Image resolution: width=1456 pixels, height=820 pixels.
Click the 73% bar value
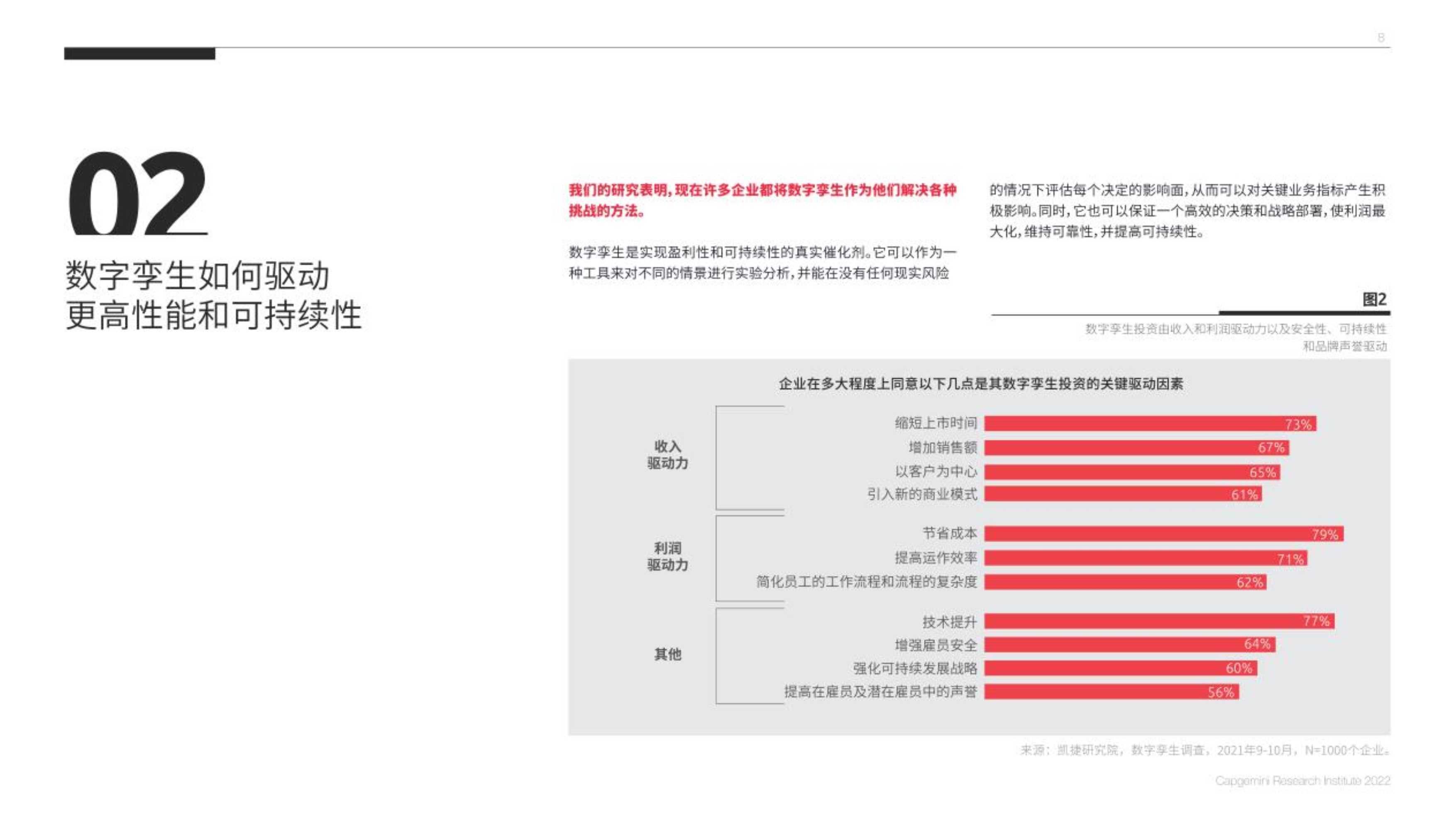tap(1298, 424)
